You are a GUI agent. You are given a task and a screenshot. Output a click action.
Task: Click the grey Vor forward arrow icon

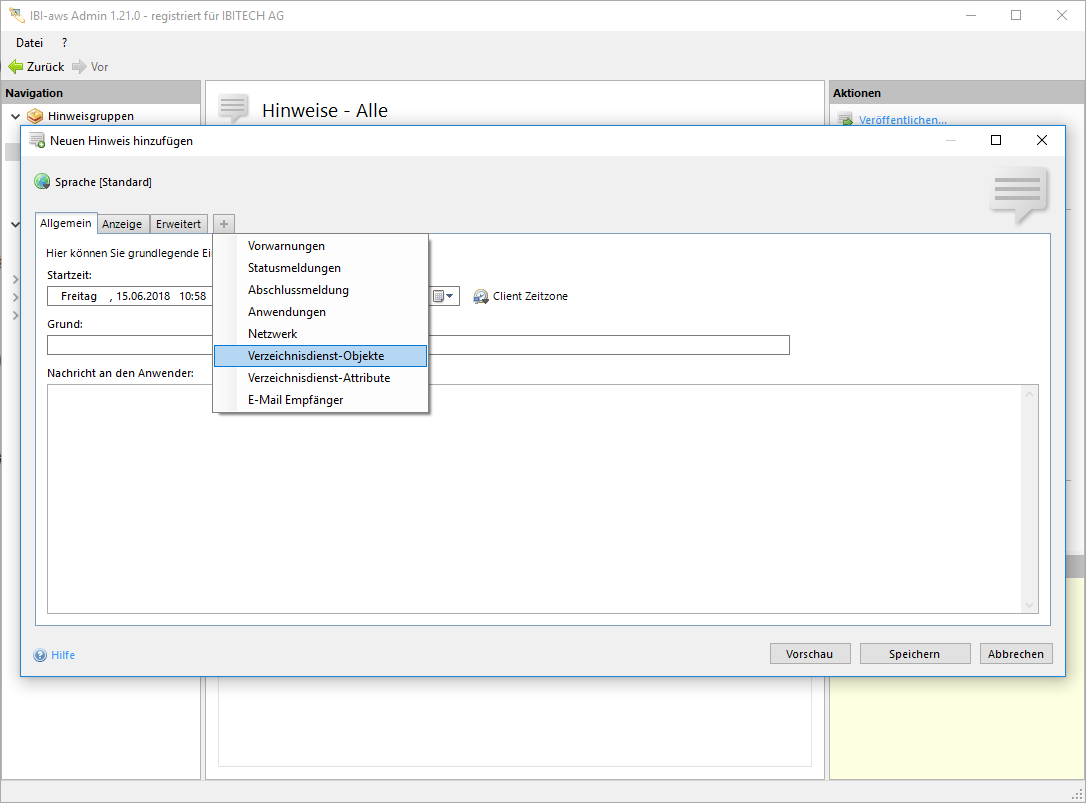(x=79, y=67)
